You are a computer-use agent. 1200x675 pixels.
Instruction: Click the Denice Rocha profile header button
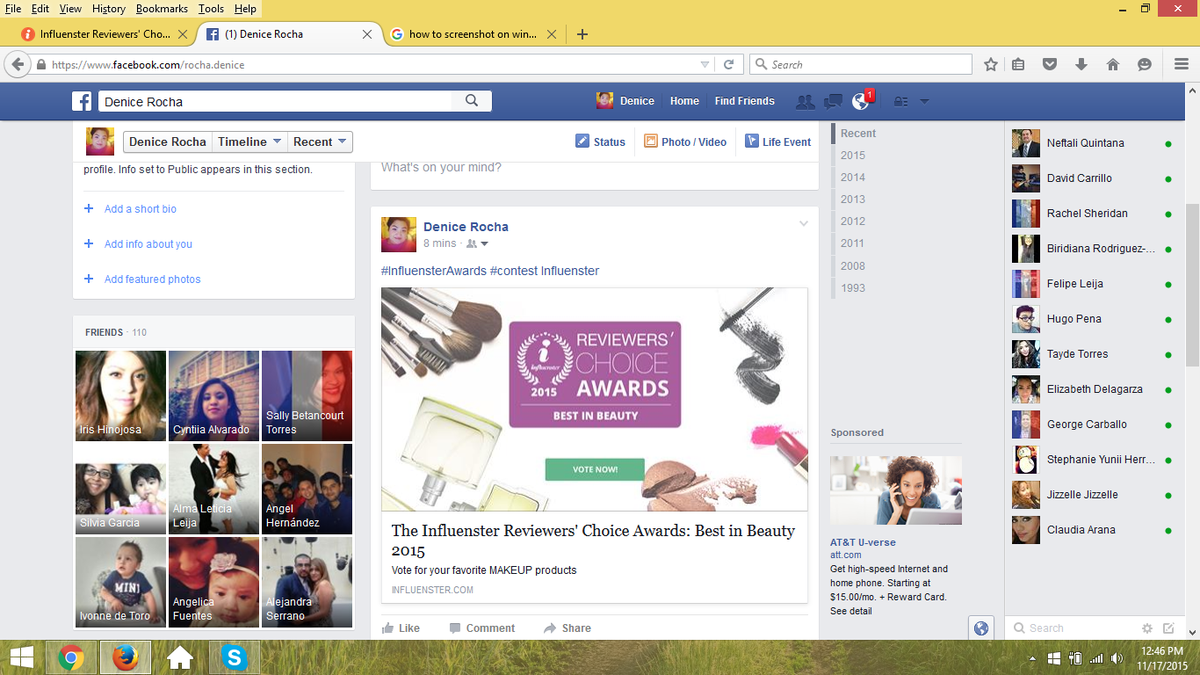tap(167, 142)
